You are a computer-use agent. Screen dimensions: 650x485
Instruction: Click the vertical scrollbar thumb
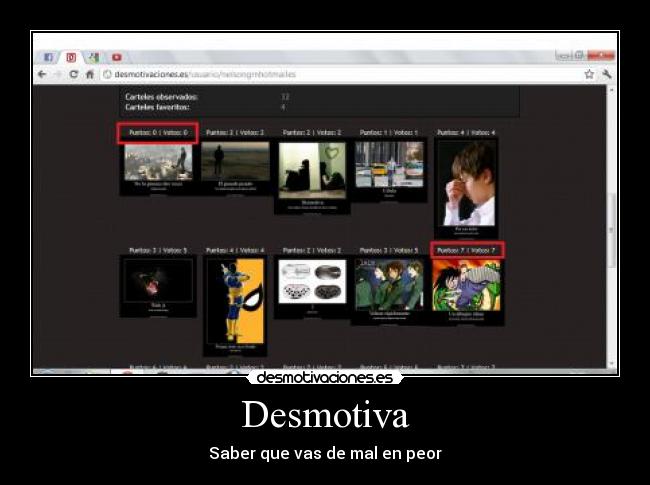612,230
